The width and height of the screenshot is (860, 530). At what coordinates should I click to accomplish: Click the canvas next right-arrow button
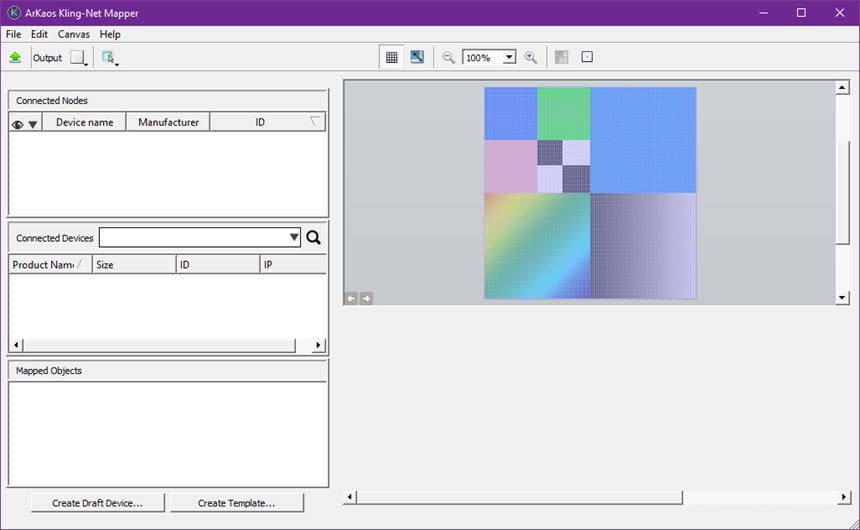point(366,298)
